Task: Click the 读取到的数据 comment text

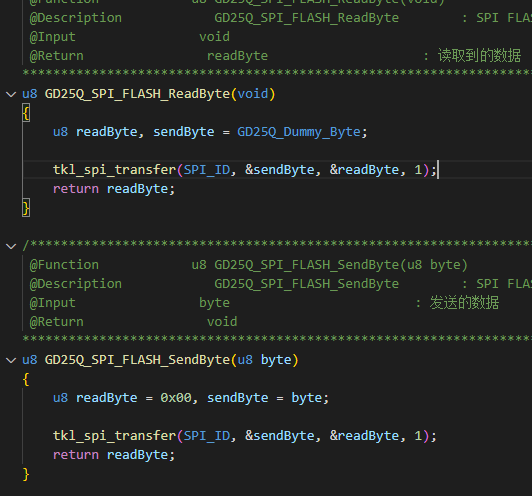Action: coord(479,56)
